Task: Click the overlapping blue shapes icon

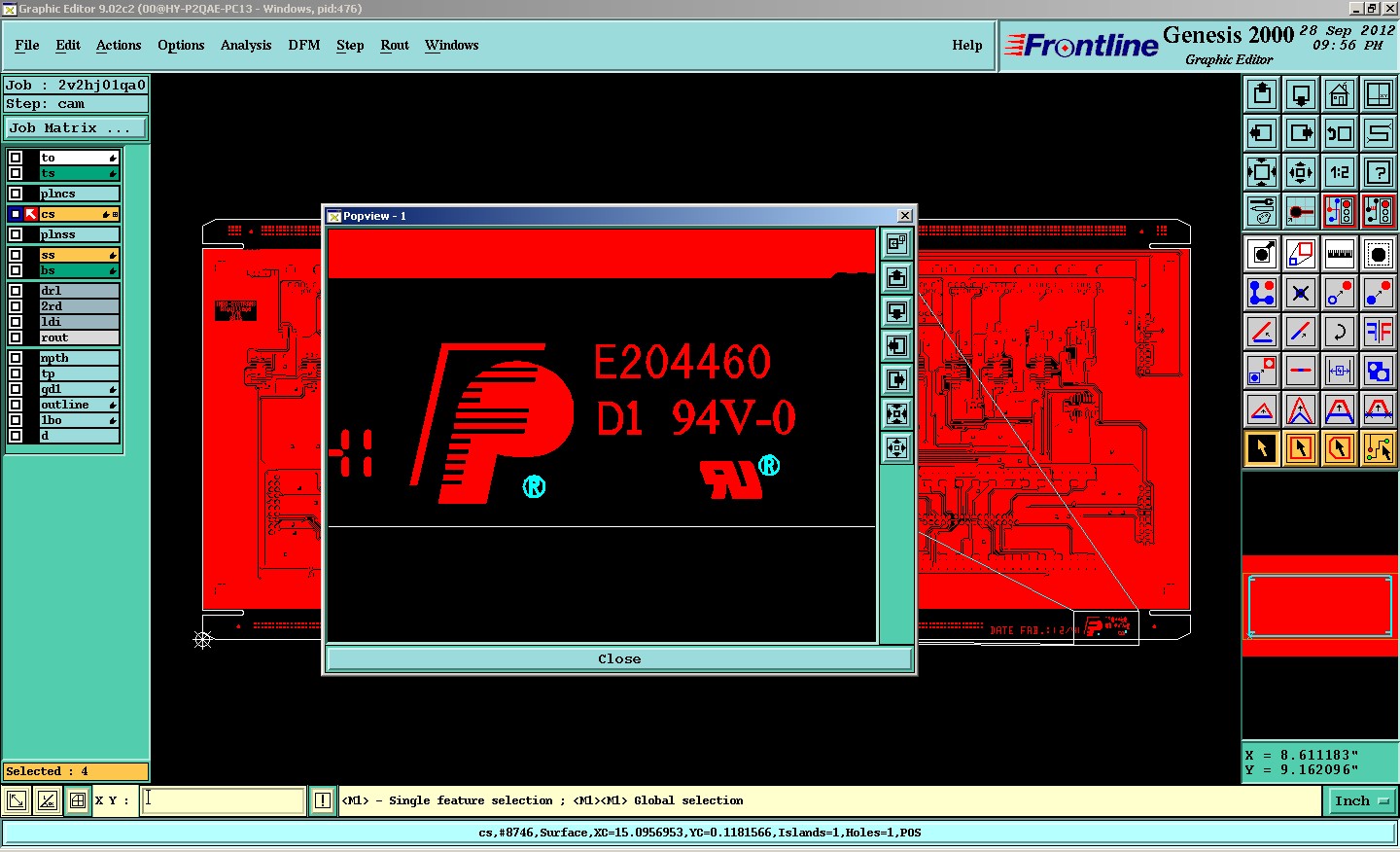Action: coord(1379,371)
